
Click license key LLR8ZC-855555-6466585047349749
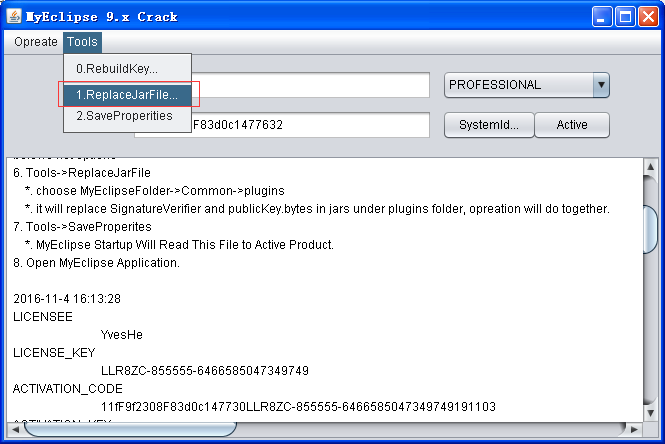205,371
